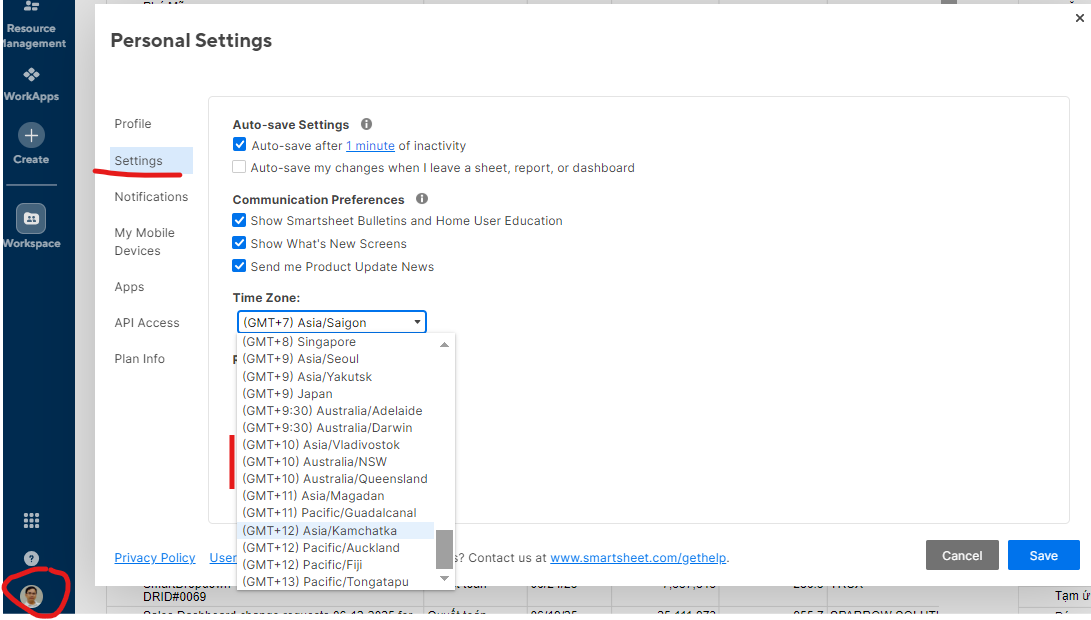Choose (GMT+9:30) Australia/Adelaide
This screenshot has height=620, width=1091.
tap(336, 411)
